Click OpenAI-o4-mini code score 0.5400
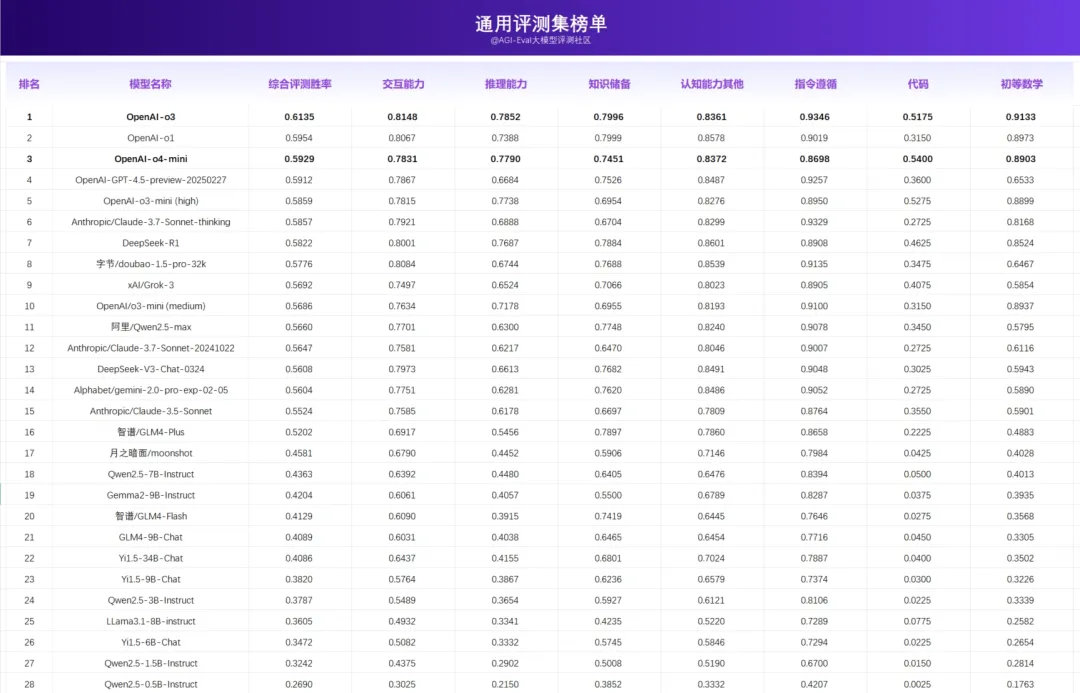The height and width of the screenshot is (693, 1080). 917,159
